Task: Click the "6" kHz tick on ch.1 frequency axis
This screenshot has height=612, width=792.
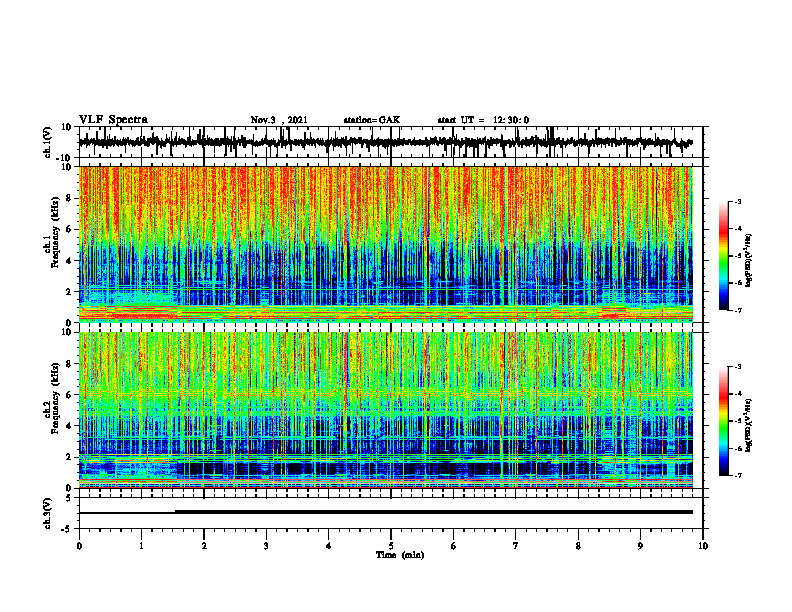Action: tap(70, 230)
